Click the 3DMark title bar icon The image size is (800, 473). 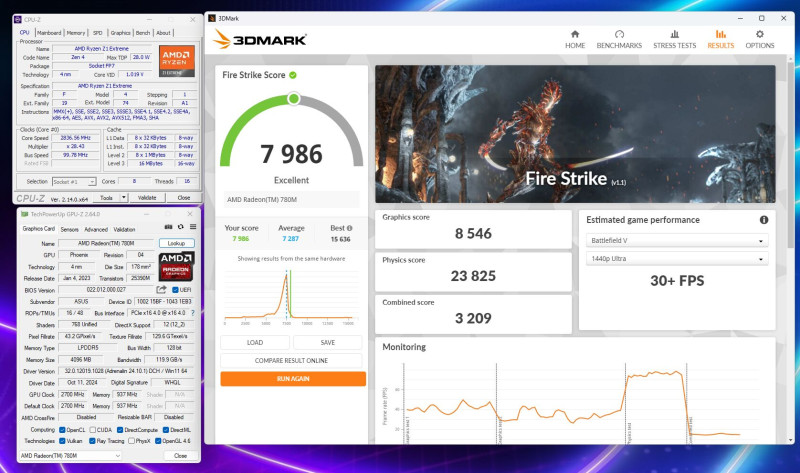[x=212, y=18]
